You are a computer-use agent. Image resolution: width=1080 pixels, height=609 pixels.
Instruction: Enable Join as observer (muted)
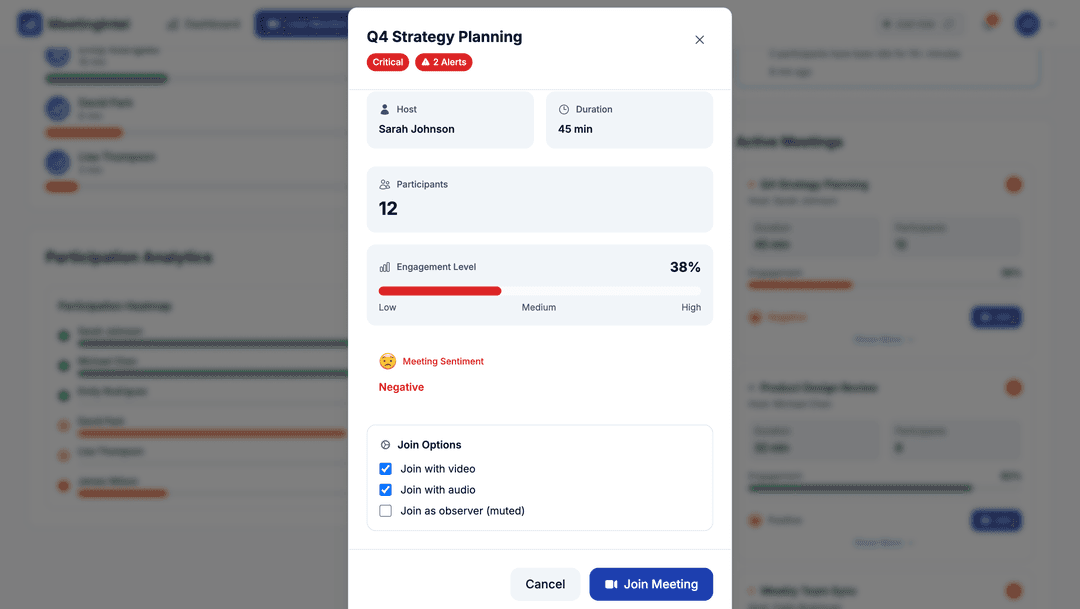pos(386,511)
